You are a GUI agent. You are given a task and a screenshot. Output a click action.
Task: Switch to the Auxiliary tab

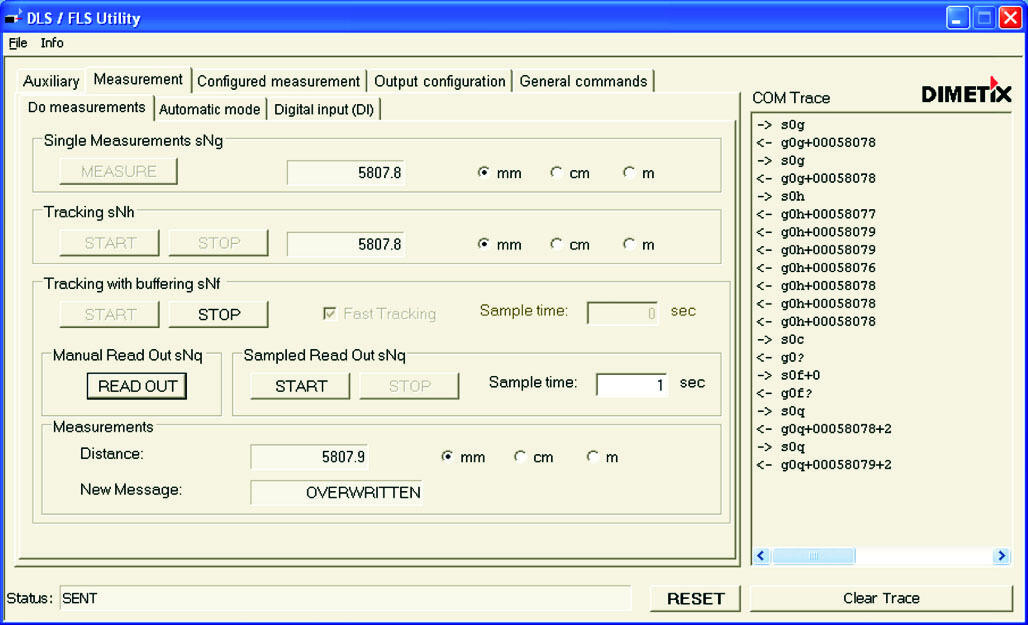coord(51,81)
